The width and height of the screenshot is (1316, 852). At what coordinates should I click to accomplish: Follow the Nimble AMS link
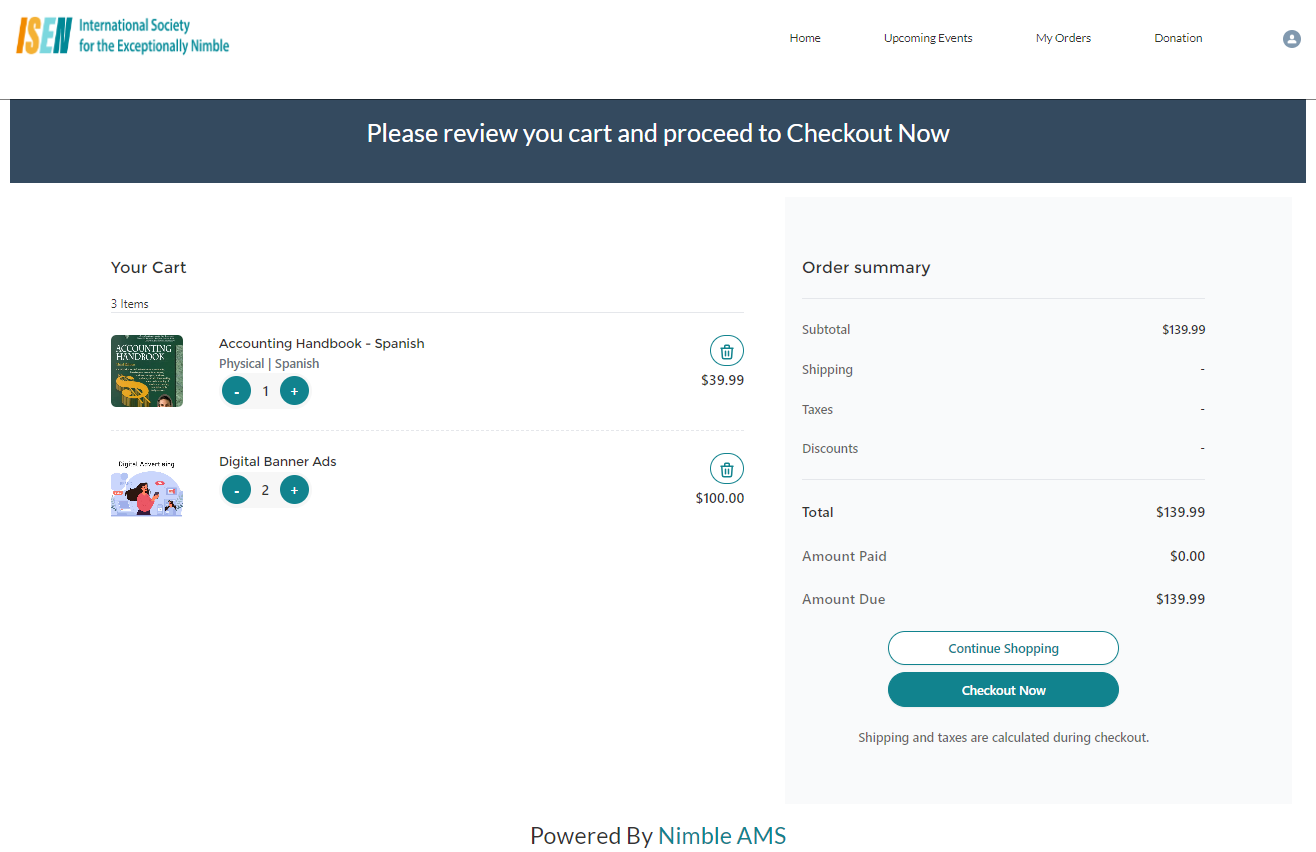point(722,836)
